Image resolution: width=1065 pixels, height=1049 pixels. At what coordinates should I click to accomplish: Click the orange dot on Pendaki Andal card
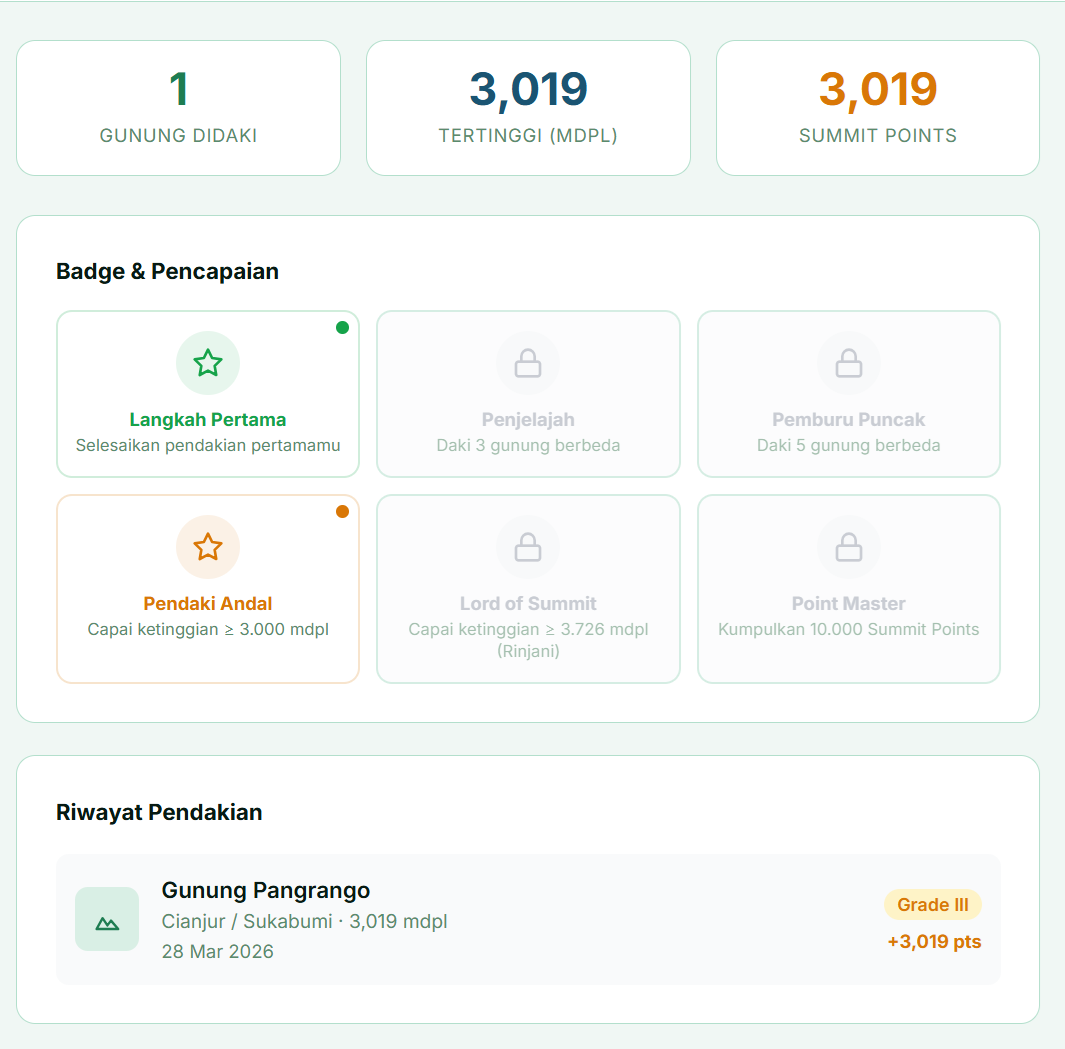(342, 511)
